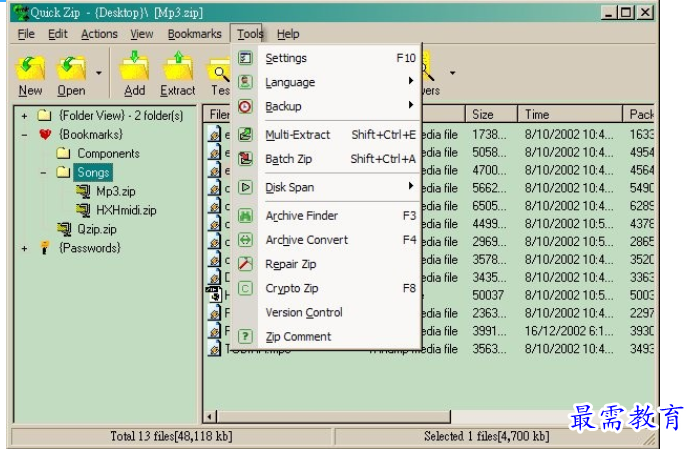Click the Folder View folder icon
The image size is (692, 449).
45,115
